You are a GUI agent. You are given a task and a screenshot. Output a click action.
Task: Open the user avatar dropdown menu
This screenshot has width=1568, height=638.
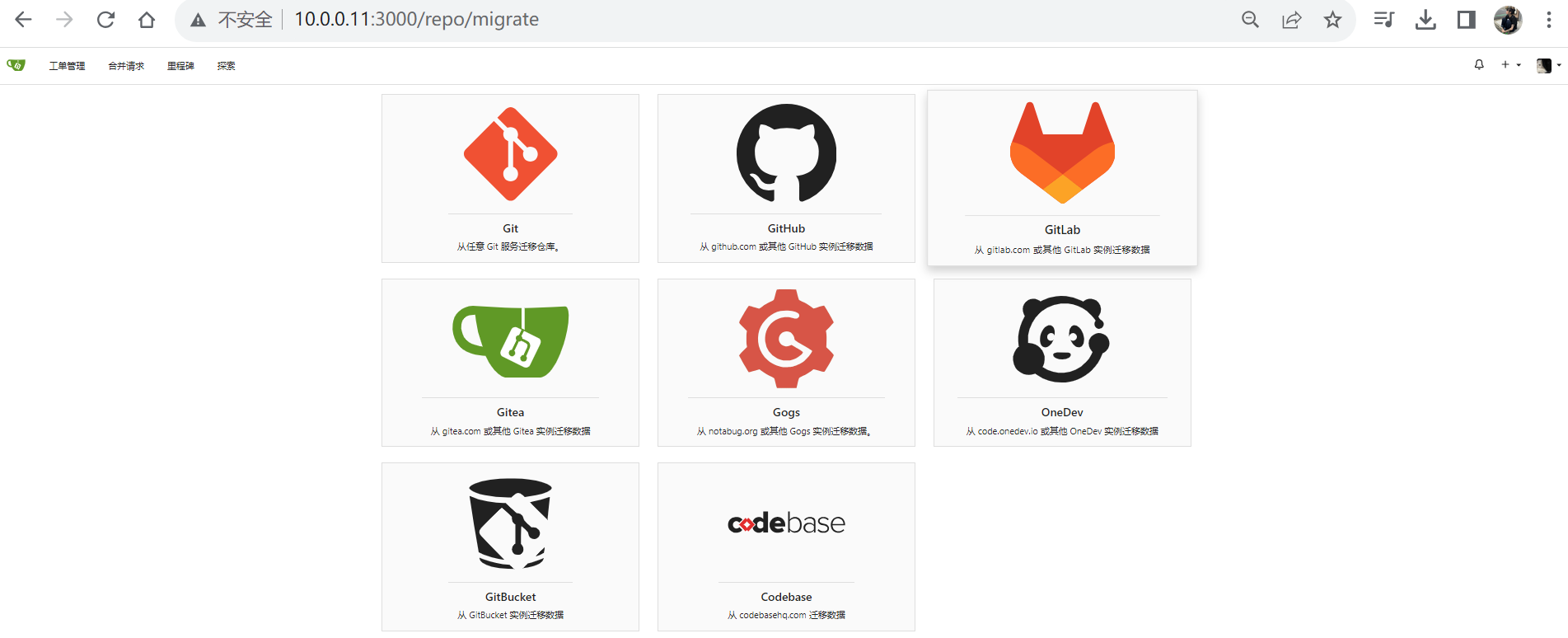[1548, 65]
